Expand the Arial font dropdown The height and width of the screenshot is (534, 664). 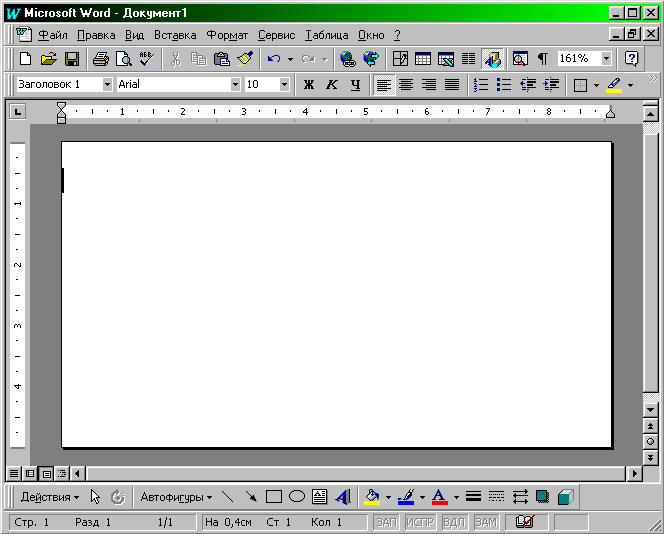pyautogui.click(x=236, y=85)
